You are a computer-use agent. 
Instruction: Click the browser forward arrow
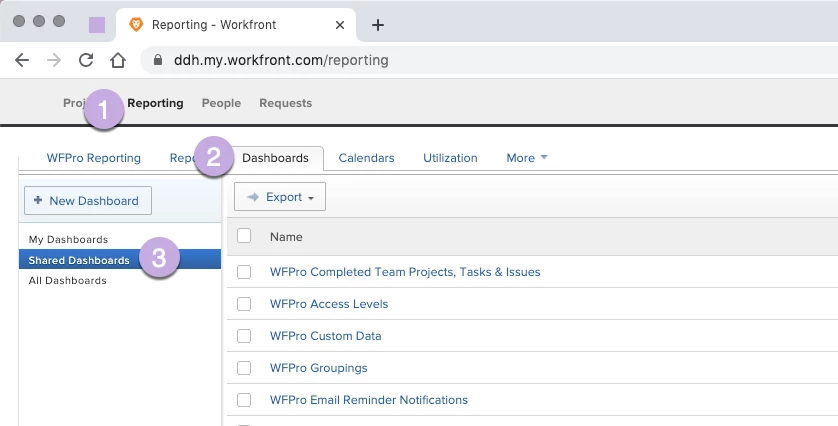coord(54,60)
